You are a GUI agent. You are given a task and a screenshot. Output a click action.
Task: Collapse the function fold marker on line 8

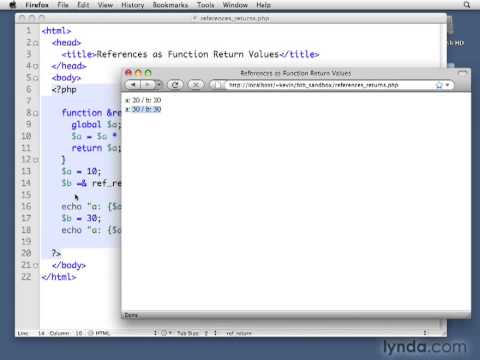36,113
